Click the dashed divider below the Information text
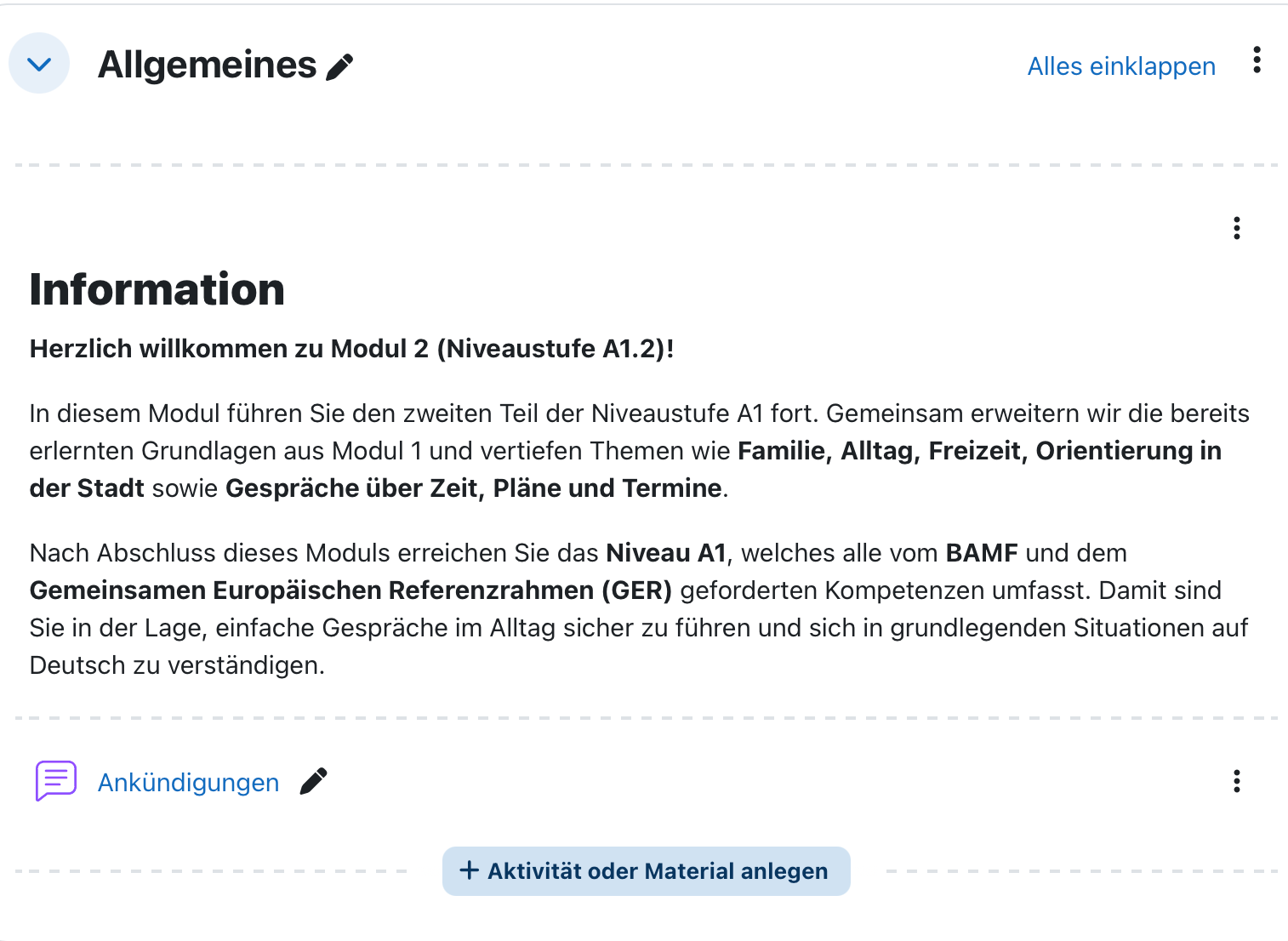The width and height of the screenshot is (1288, 941). [644, 717]
